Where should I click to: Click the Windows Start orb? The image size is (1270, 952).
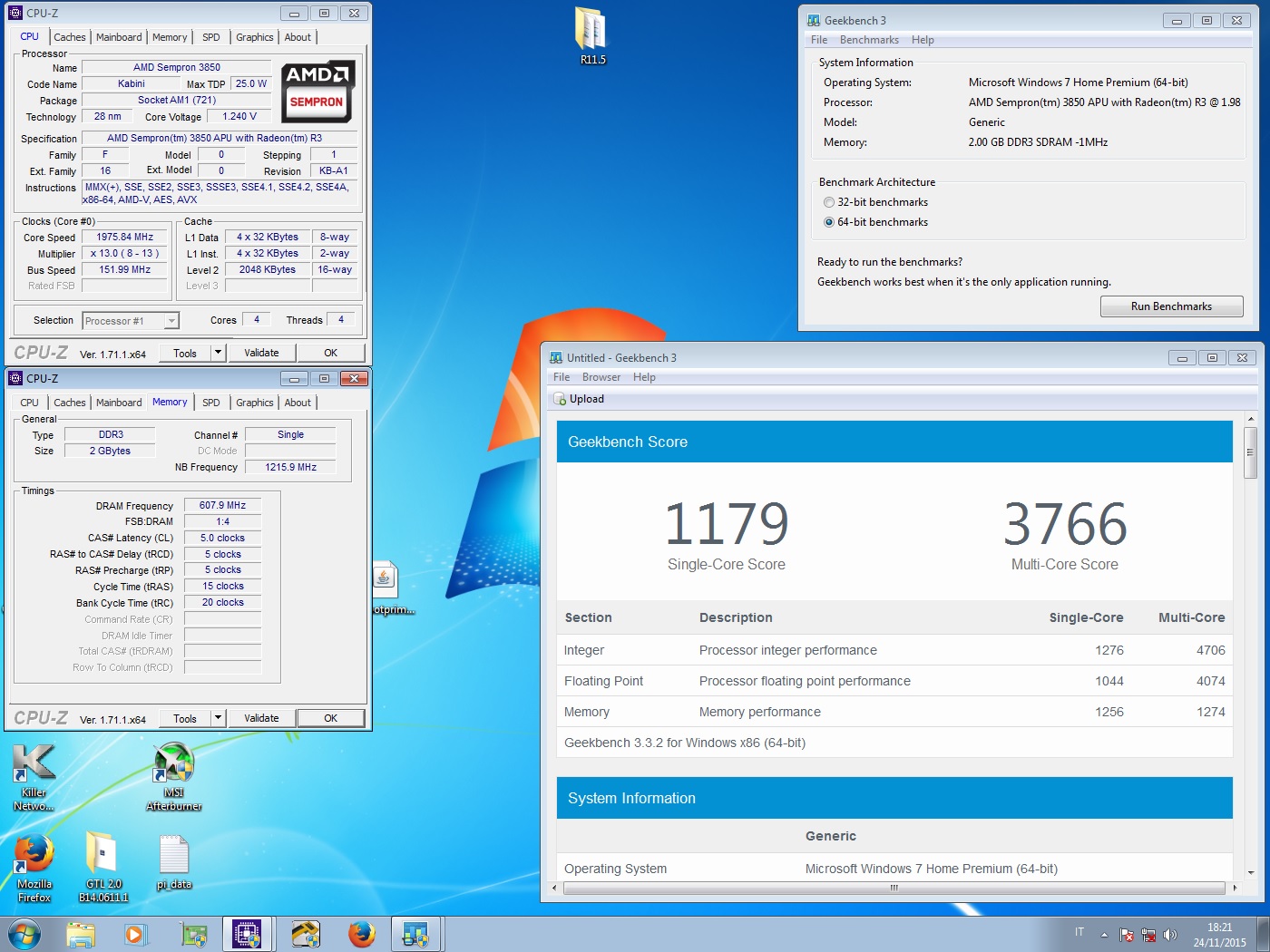click(x=24, y=934)
